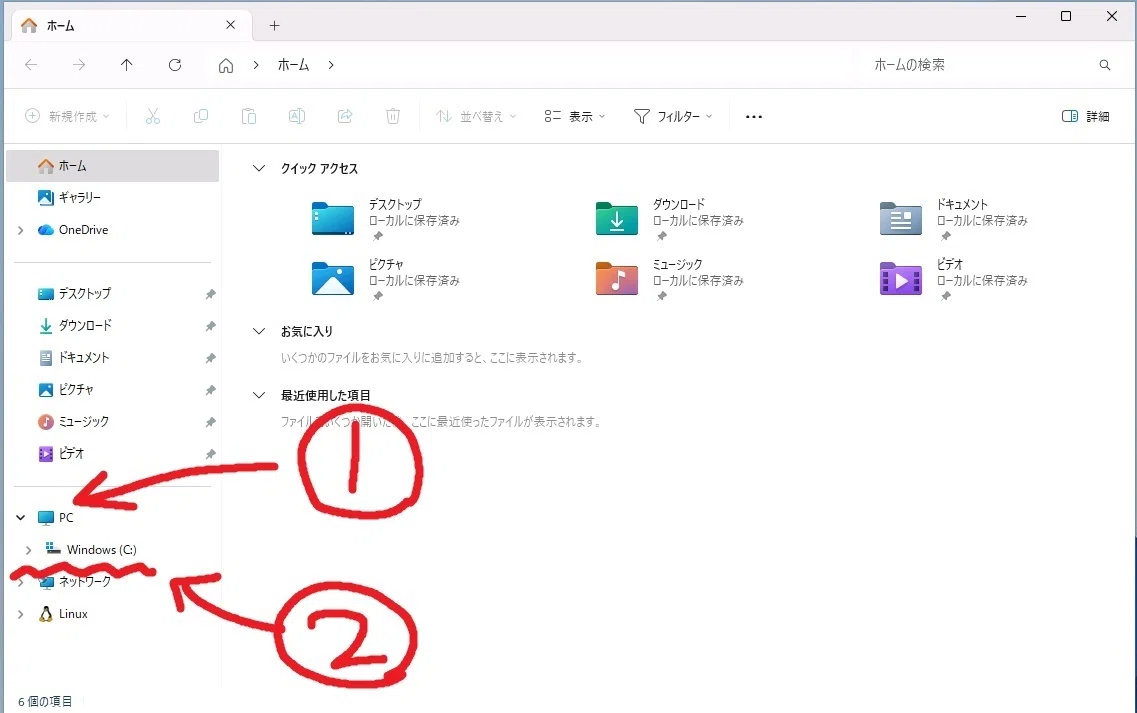Click pin icon next to sidebar デスクトップ
This screenshot has width=1137, height=713.
210,294
